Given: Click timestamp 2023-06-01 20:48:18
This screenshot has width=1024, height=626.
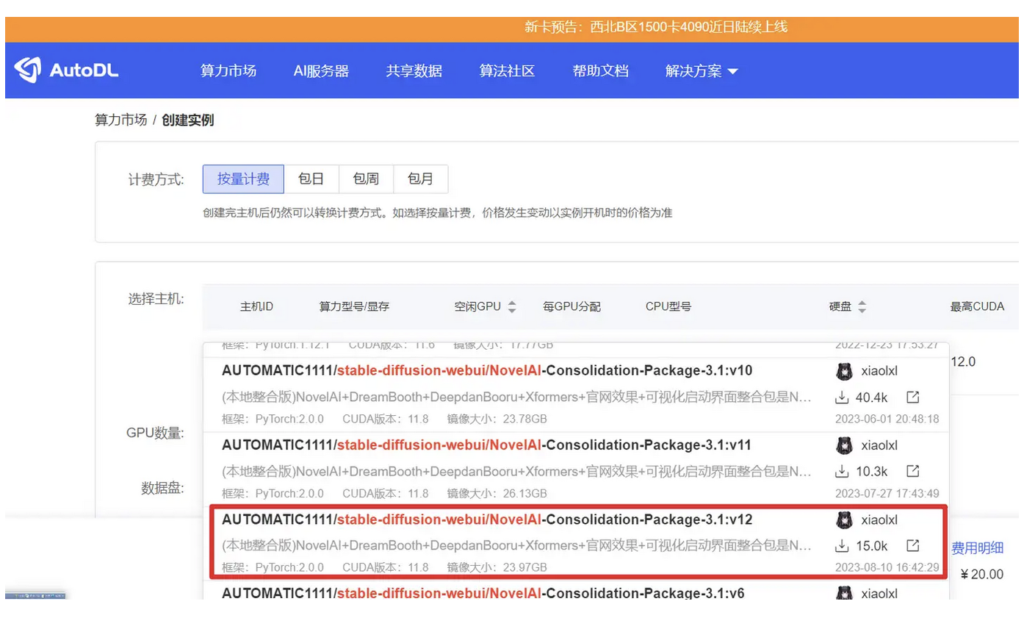Looking at the screenshot, I should [x=887, y=419].
